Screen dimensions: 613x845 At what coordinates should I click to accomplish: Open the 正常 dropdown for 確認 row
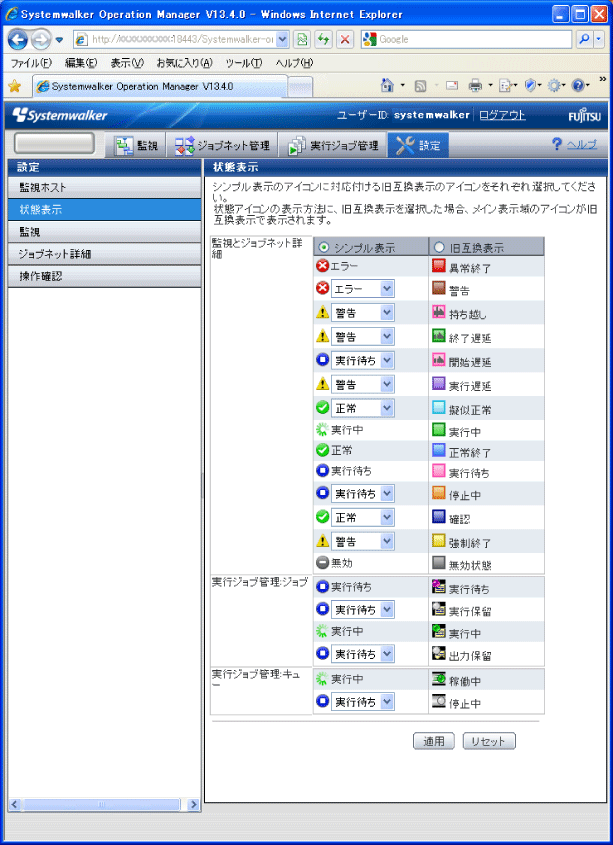point(362,517)
